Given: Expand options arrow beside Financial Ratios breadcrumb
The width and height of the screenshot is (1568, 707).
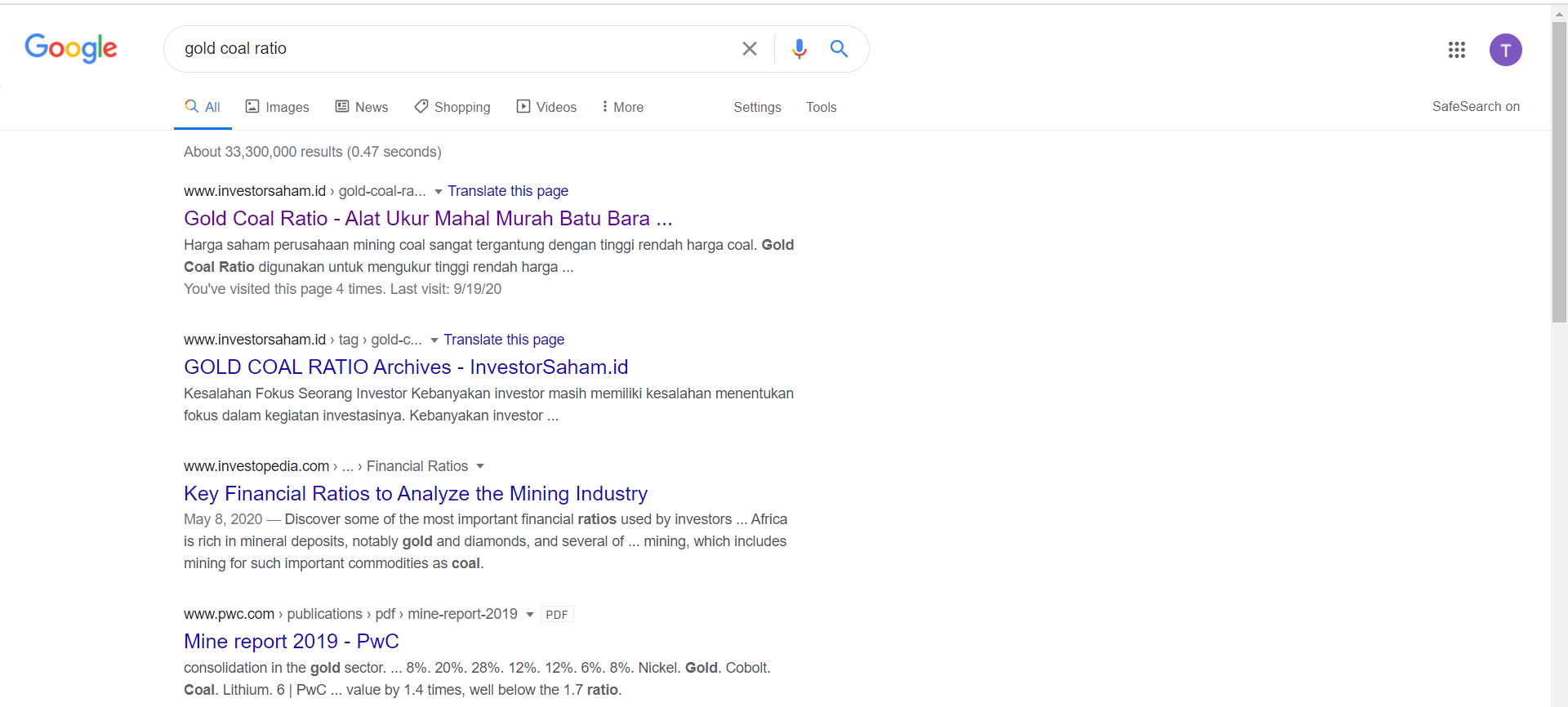Looking at the screenshot, I should 480,466.
